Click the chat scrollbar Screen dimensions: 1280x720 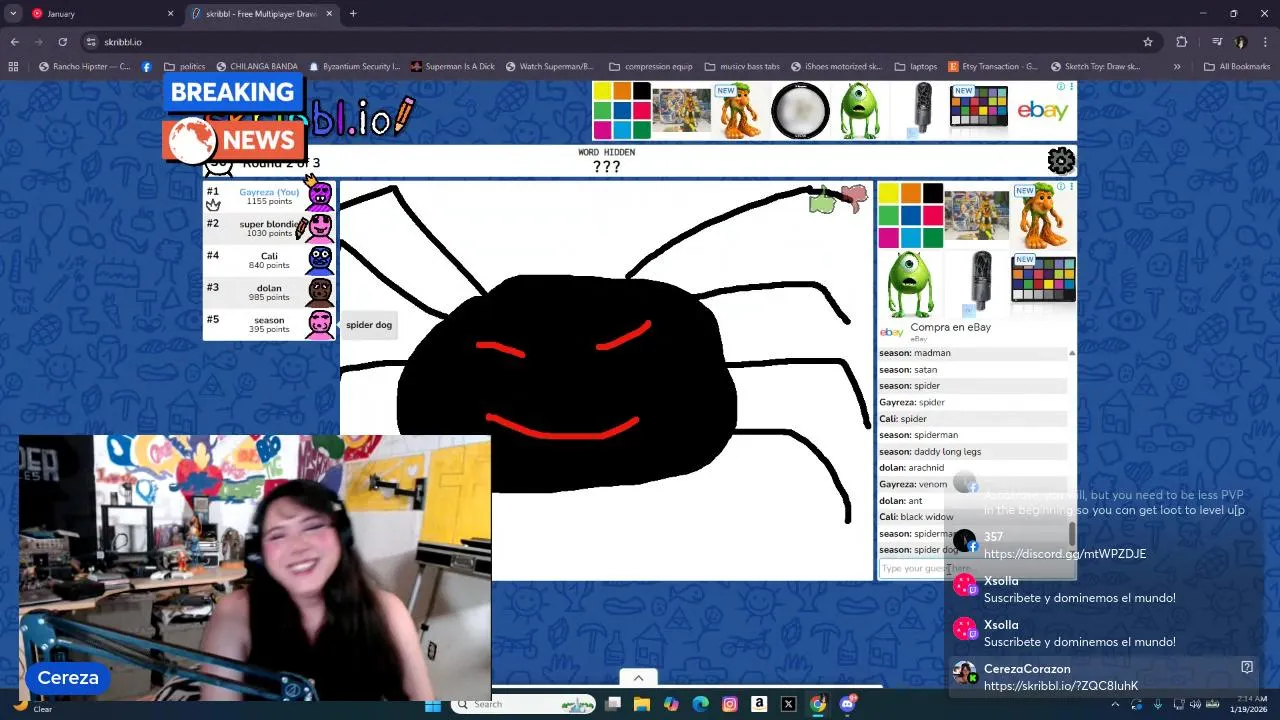click(x=1072, y=534)
